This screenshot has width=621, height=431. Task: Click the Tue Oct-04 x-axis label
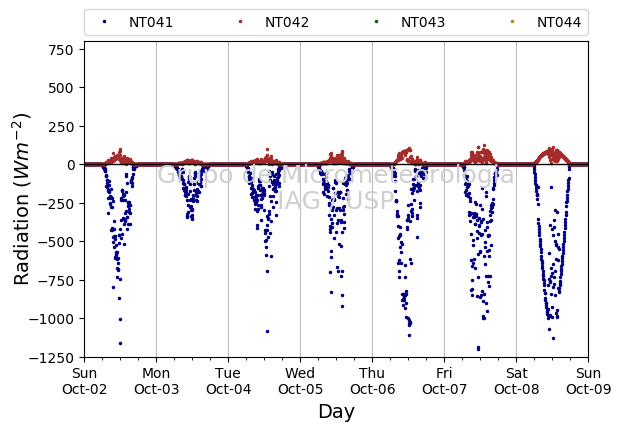pos(229,381)
